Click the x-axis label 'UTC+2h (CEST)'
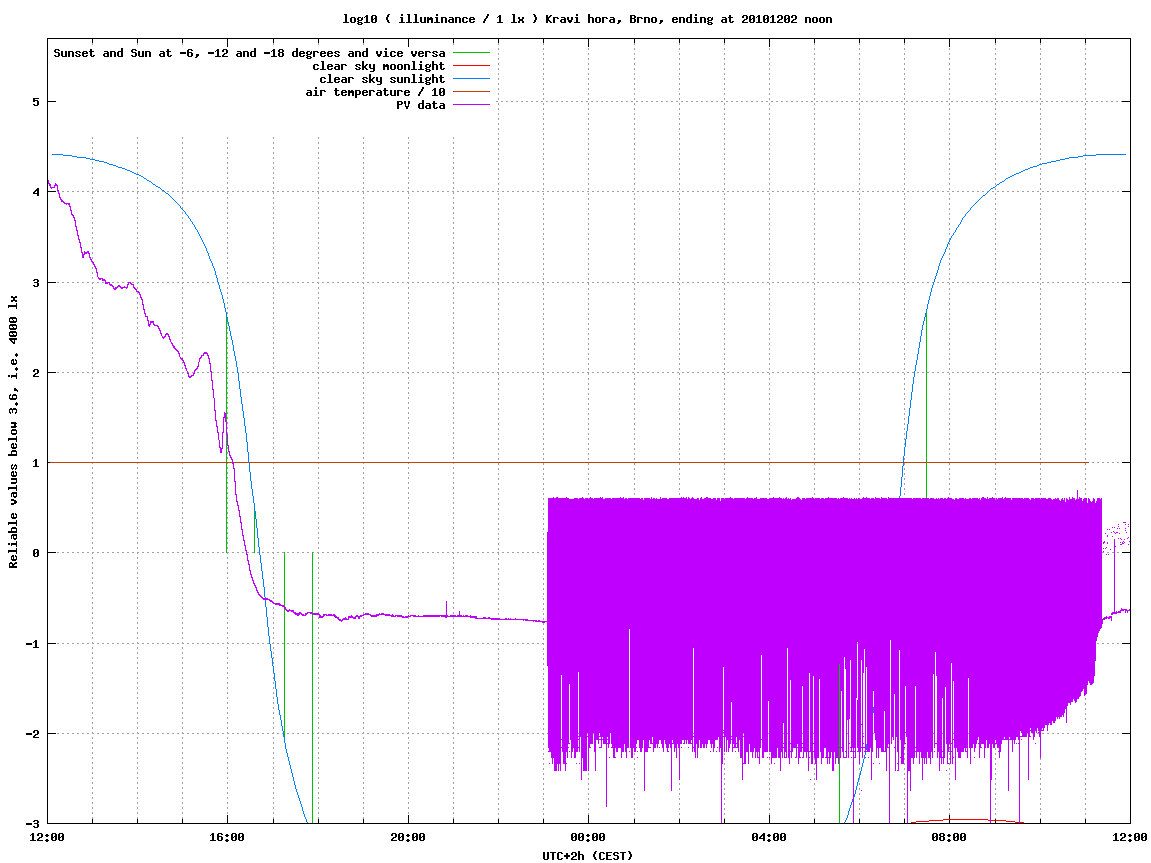The image size is (1151, 863). coord(587,856)
